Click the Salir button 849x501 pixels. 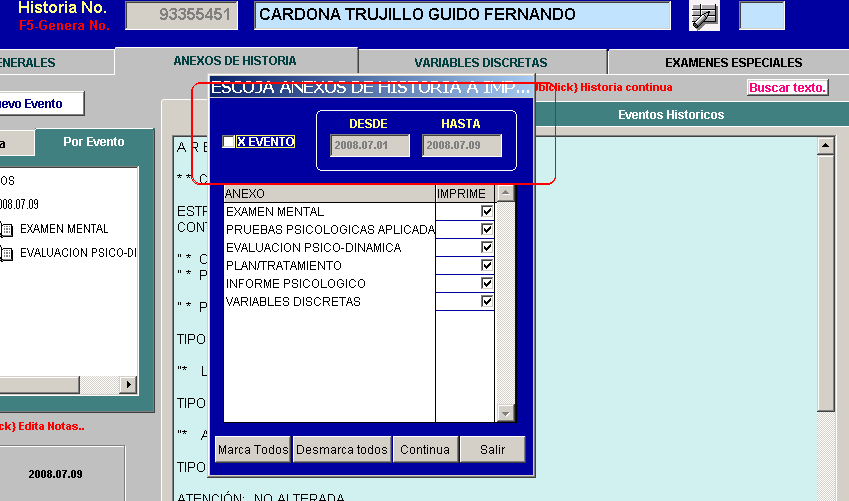tap(492, 450)
